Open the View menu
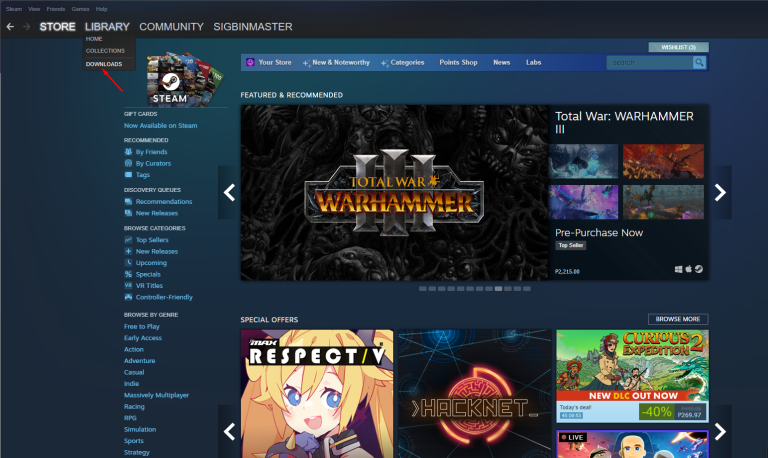This screenshot has height=458, width=768. (34, 9)
